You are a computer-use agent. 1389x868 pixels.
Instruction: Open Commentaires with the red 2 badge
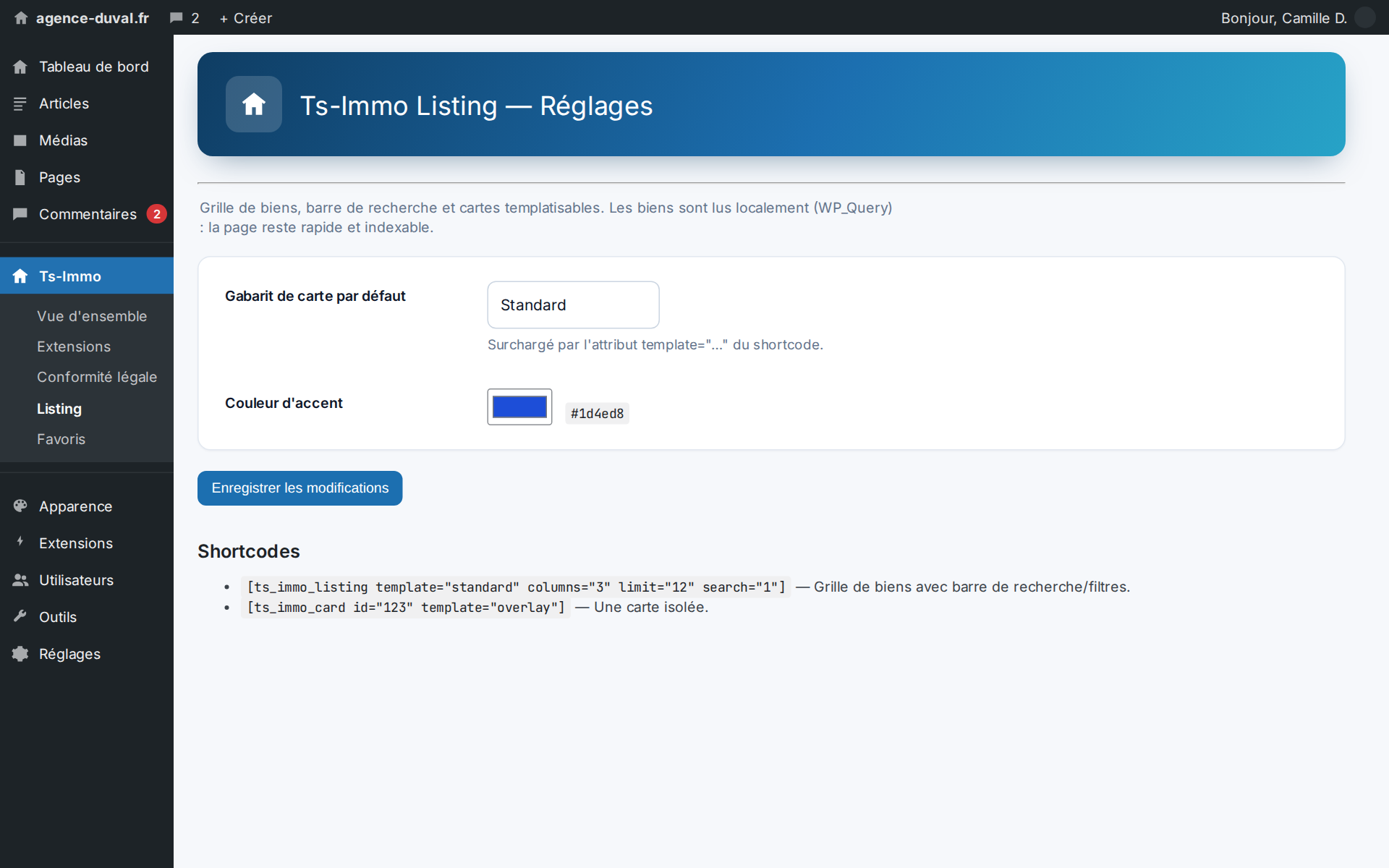coord(87,214)
